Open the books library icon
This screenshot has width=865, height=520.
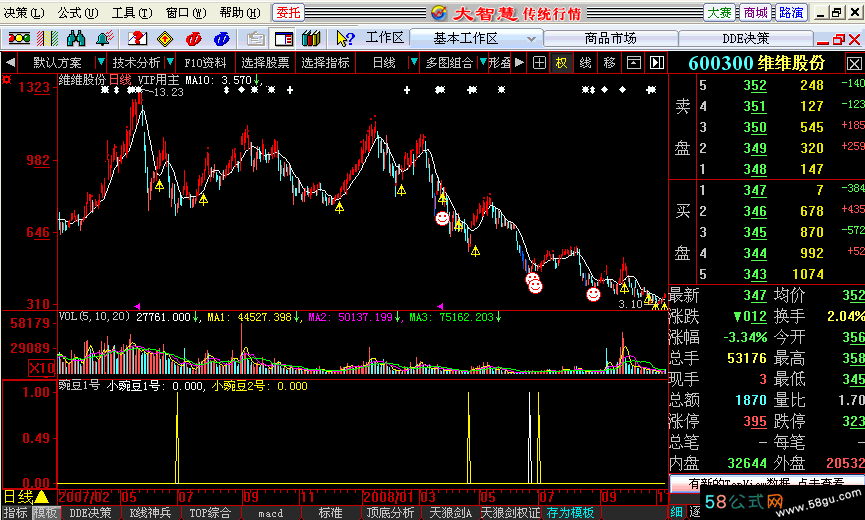point(311,39)
